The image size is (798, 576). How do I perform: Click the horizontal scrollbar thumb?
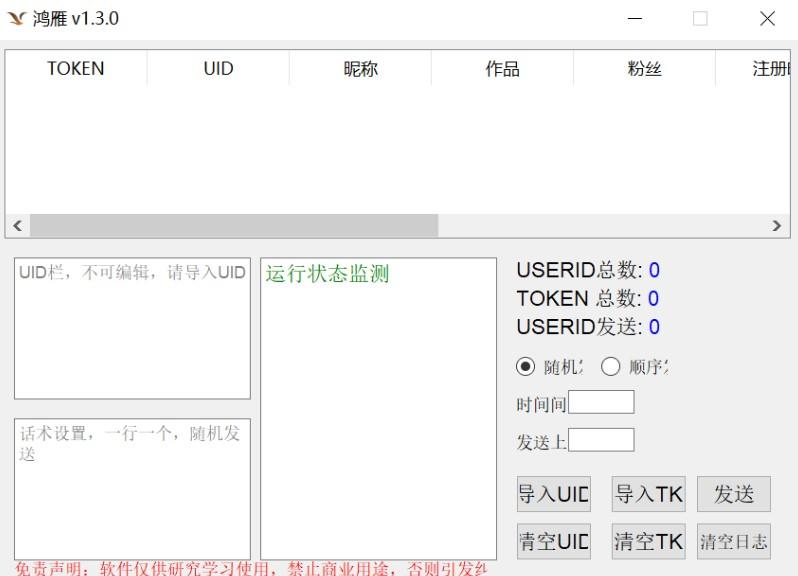tap(234, 226)
